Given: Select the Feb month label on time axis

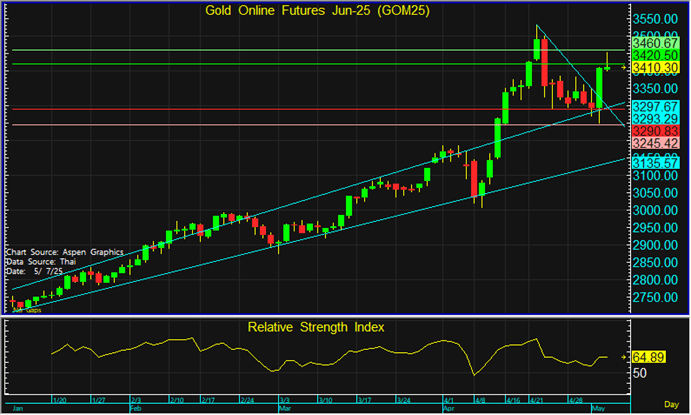Looking at the screenshot, I should pos(136,408).
